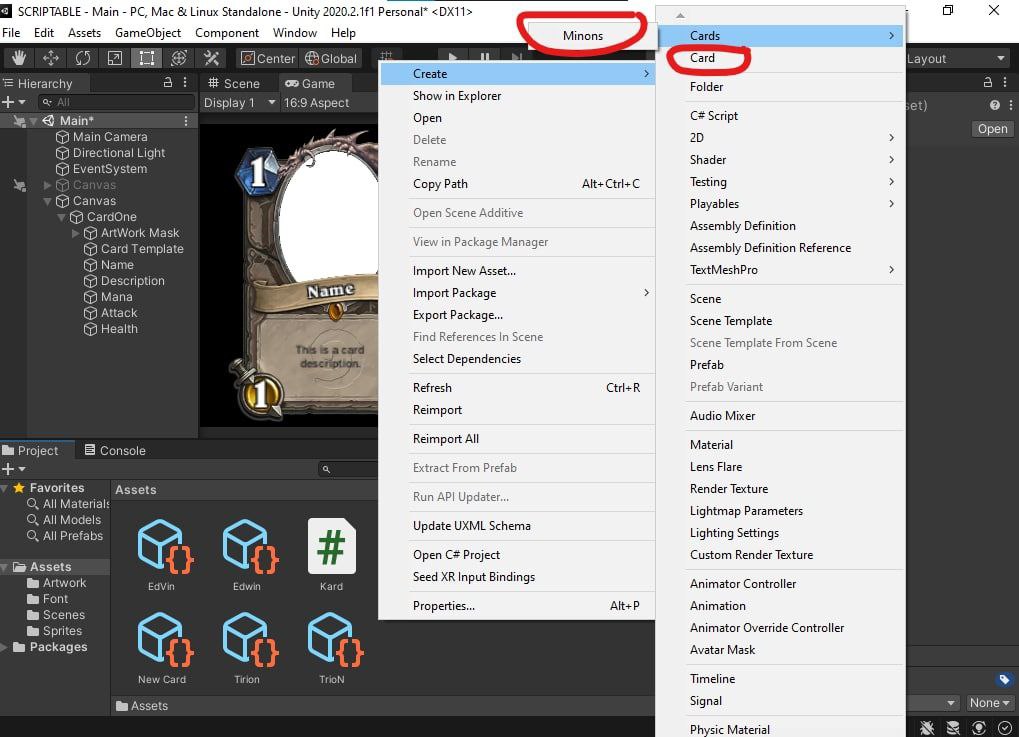Open the Assets menu

click(84, 32)
